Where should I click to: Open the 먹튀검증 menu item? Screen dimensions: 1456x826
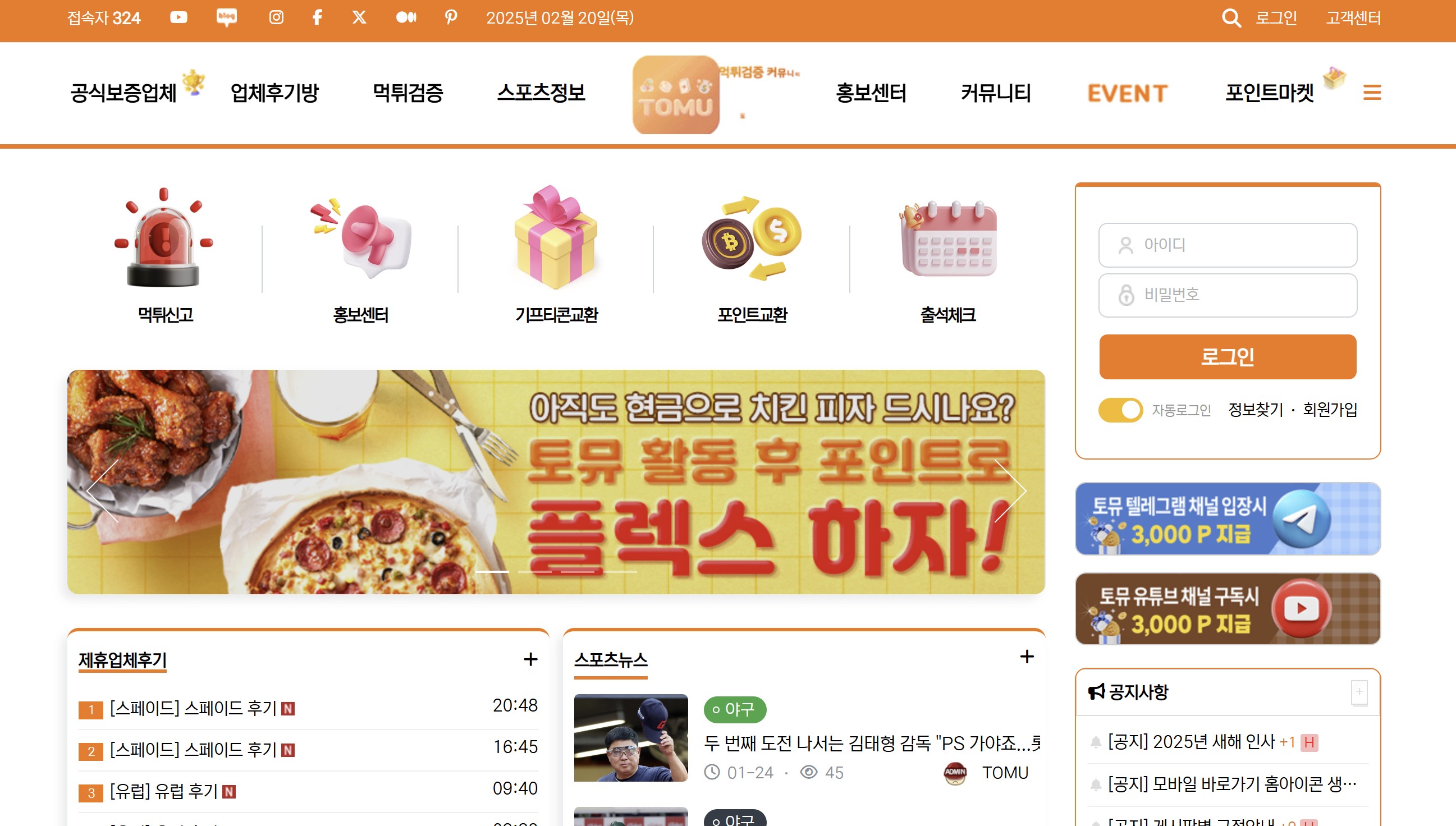click(408, 93)
